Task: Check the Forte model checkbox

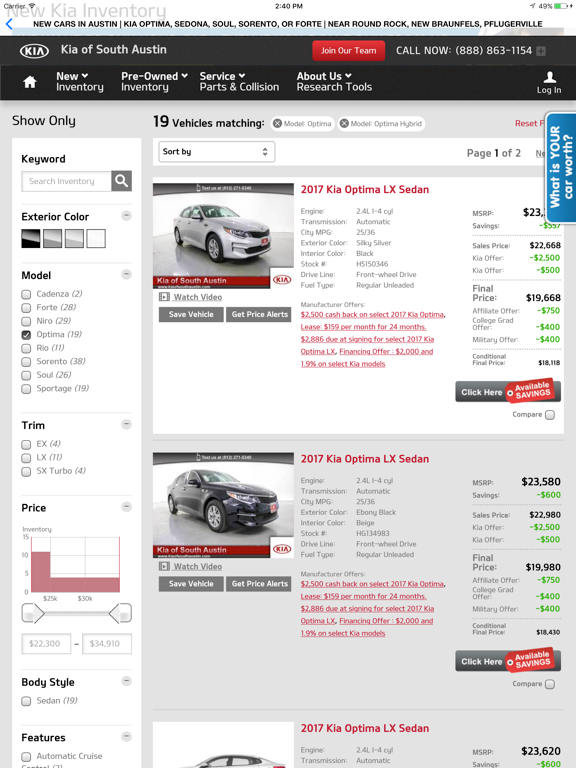Action: 26,308
